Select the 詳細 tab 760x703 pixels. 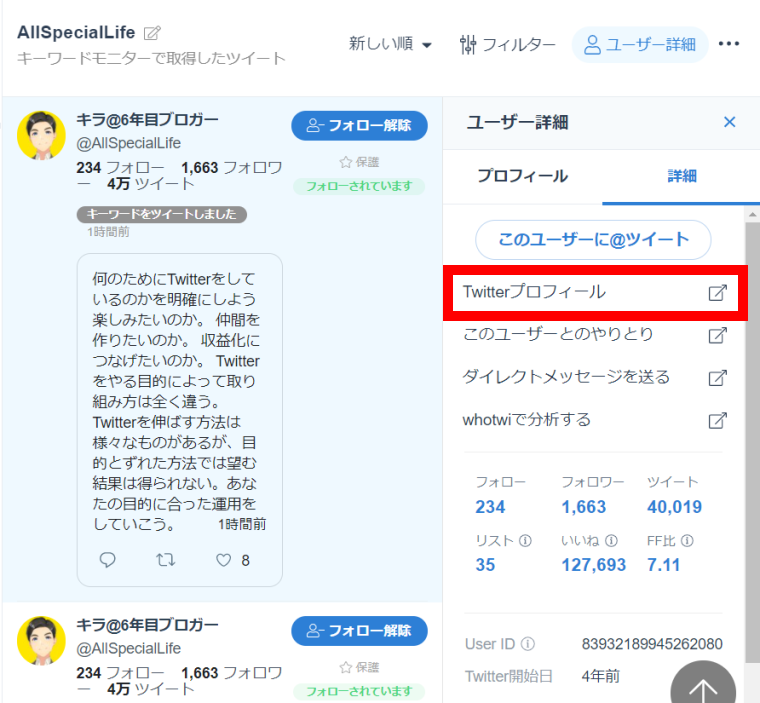point(682,176)
